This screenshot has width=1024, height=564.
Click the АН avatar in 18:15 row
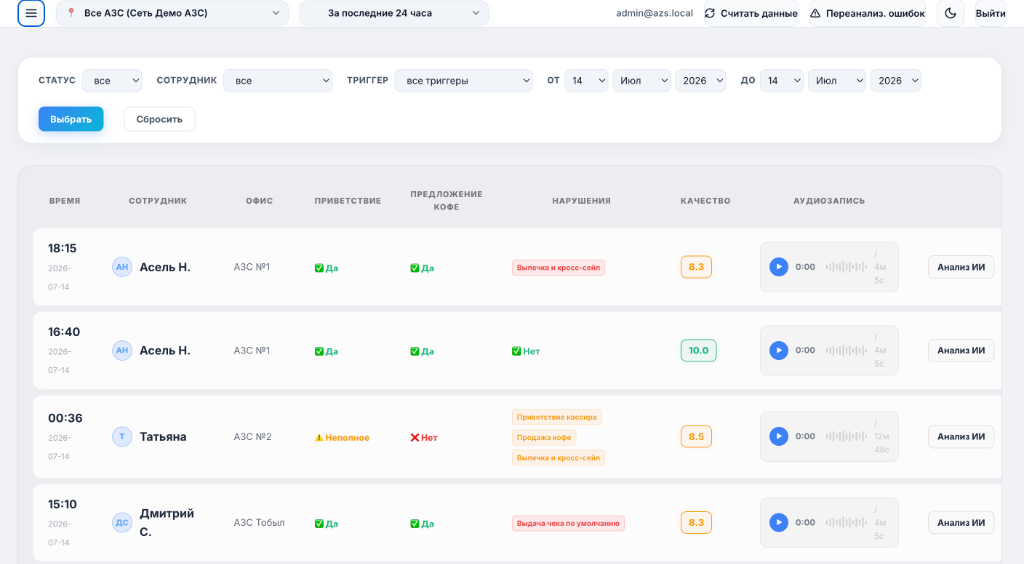point(122,267)
